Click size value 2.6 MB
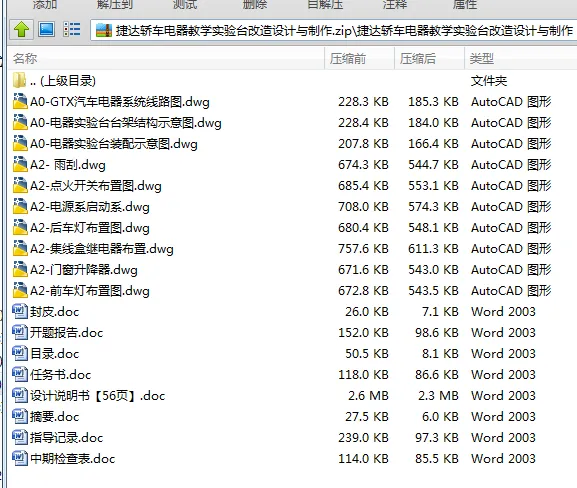This screenshot has width=577, height=488. pos(368,395)
